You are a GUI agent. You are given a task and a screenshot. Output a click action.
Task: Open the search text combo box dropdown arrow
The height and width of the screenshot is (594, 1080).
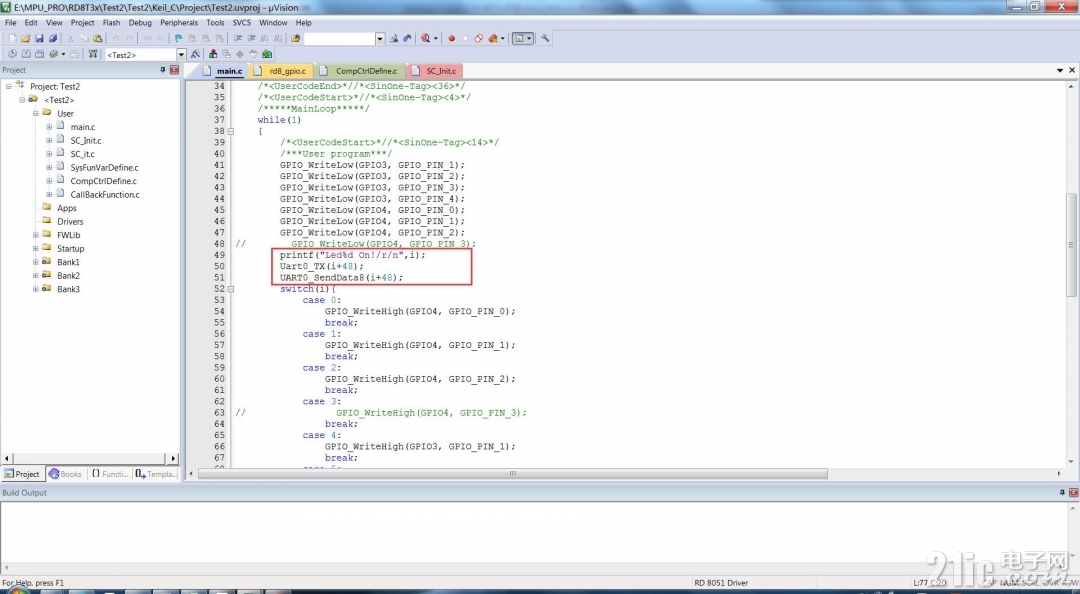tap(380, 39)
